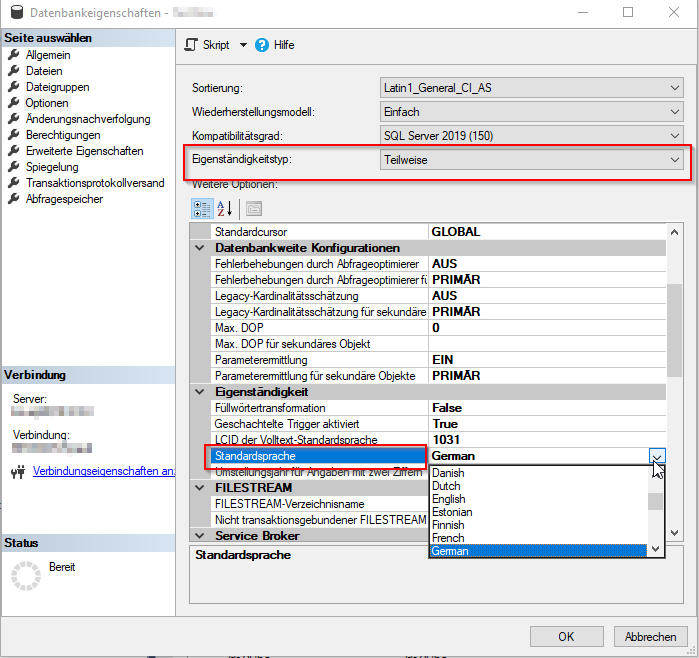
Task: Click the Abbrechen button
Action: (650, 636)
